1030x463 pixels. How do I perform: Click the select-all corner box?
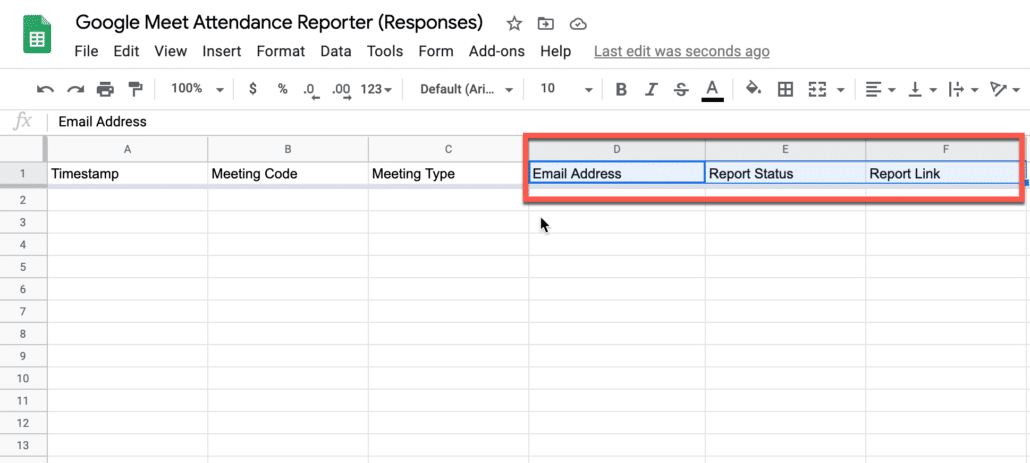point(23,149)
